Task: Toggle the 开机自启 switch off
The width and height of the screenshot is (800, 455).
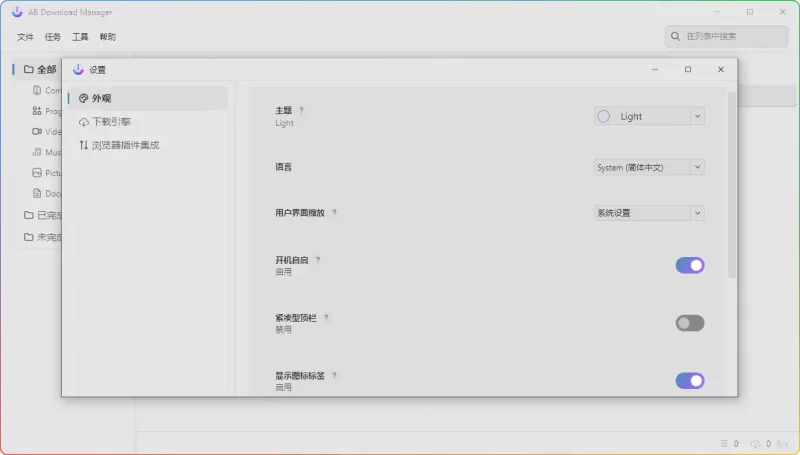Action: coord(690,265)
